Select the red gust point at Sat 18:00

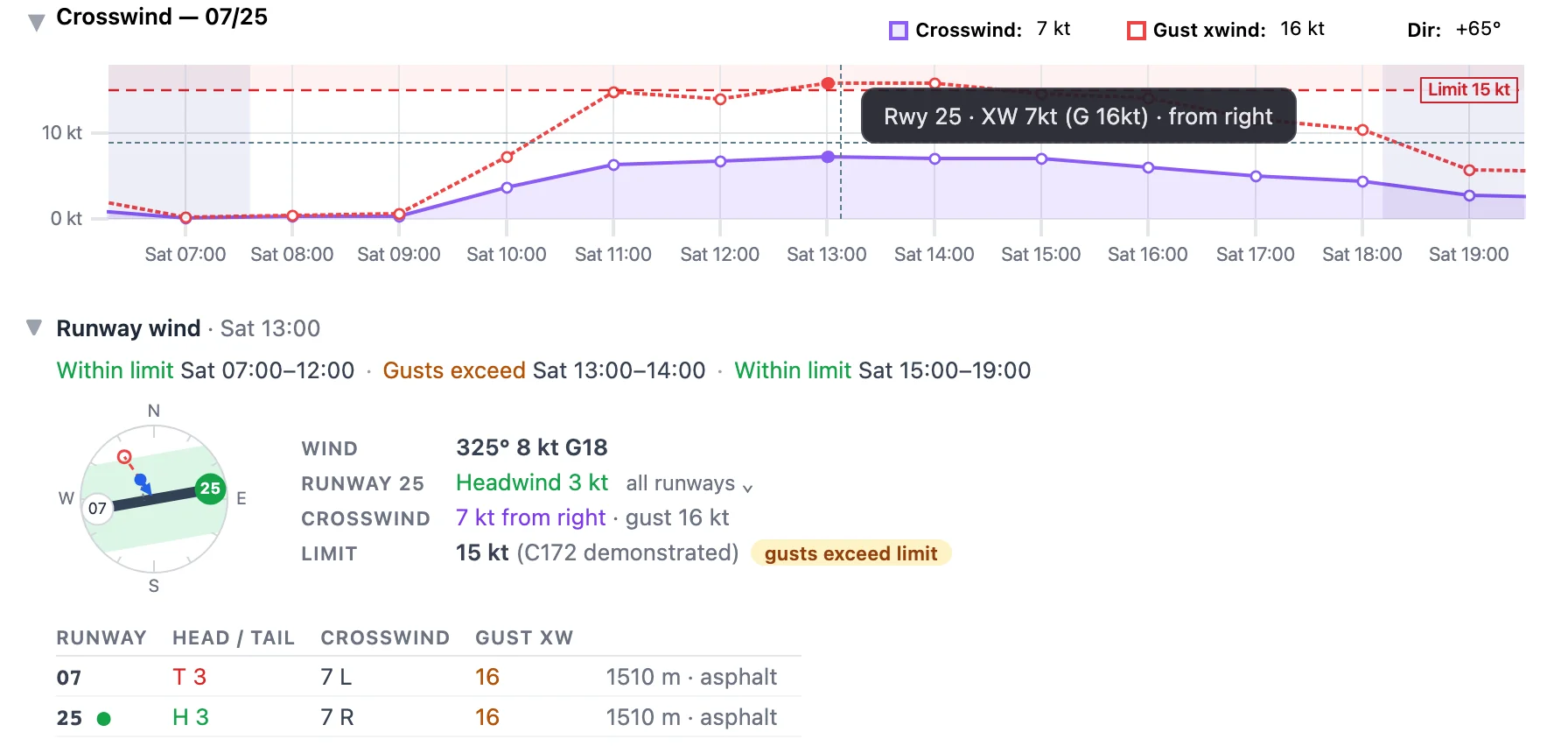(x=1362, y=130)
